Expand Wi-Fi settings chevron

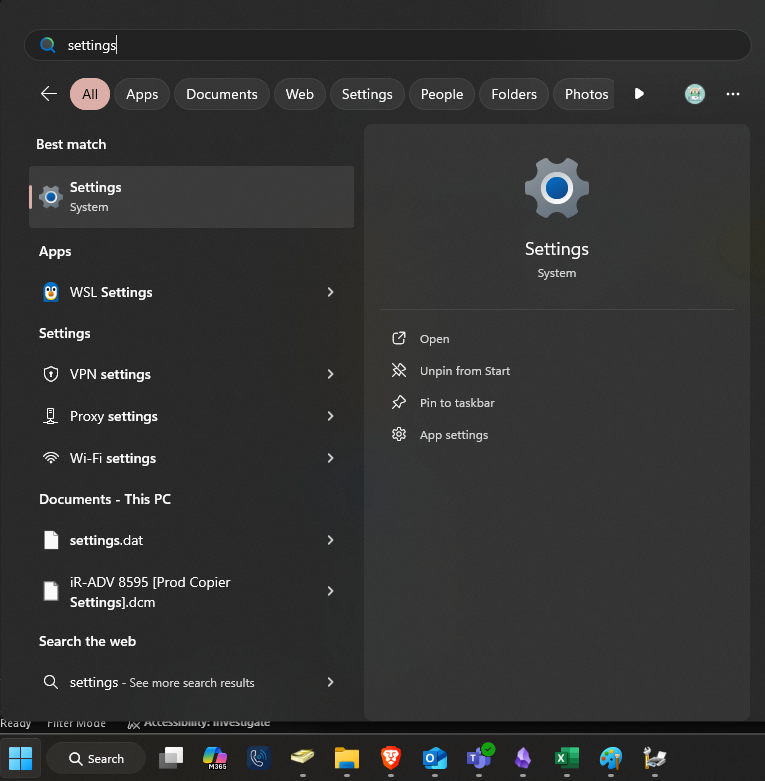[x=330, y=458]
